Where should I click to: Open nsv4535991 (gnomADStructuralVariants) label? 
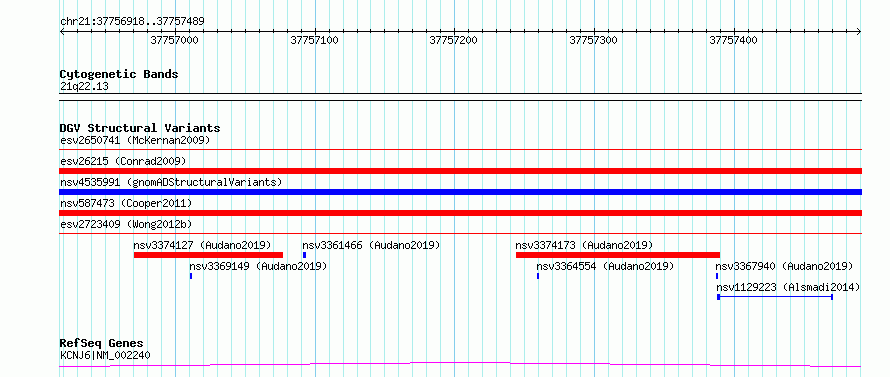[171, 182]
